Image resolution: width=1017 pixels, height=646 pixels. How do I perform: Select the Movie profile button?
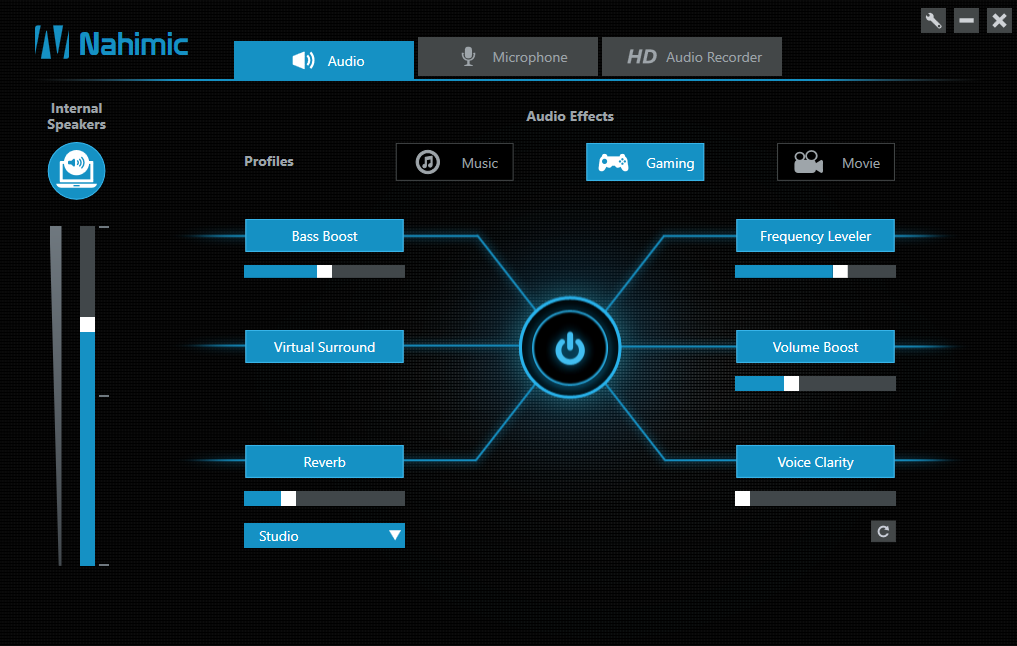[835, 162]
